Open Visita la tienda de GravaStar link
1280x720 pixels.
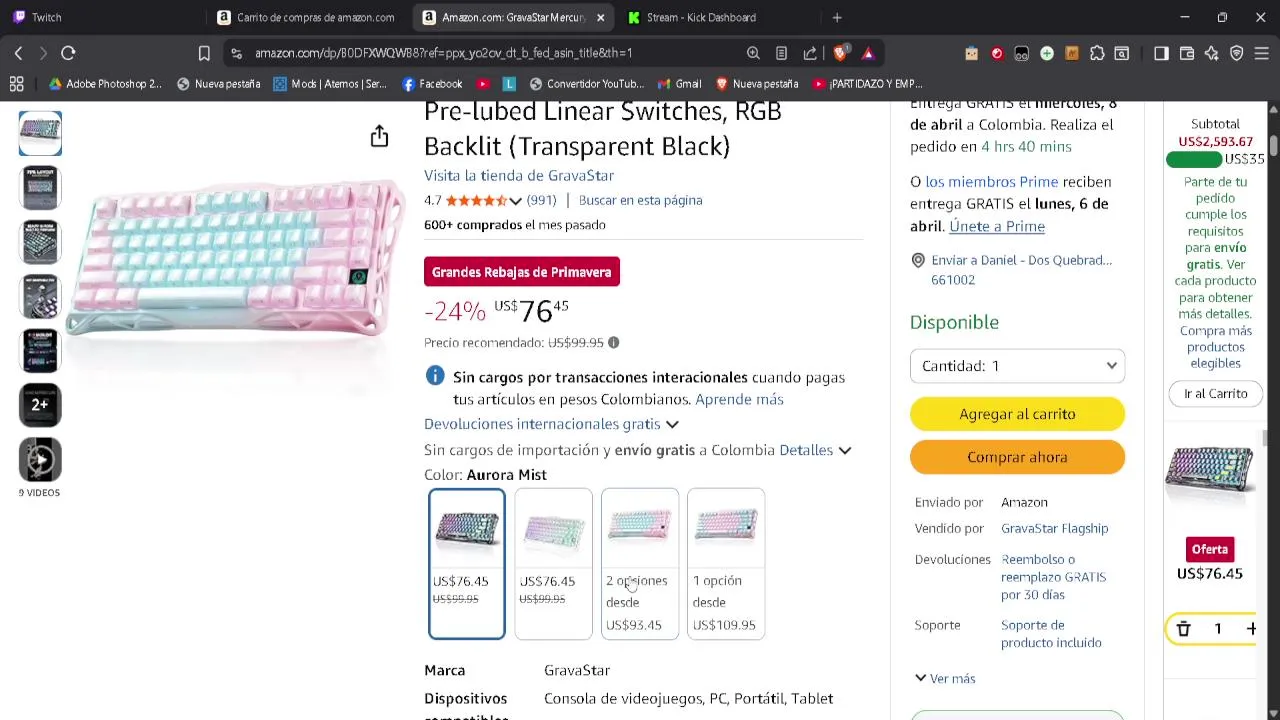coord(519,175)
